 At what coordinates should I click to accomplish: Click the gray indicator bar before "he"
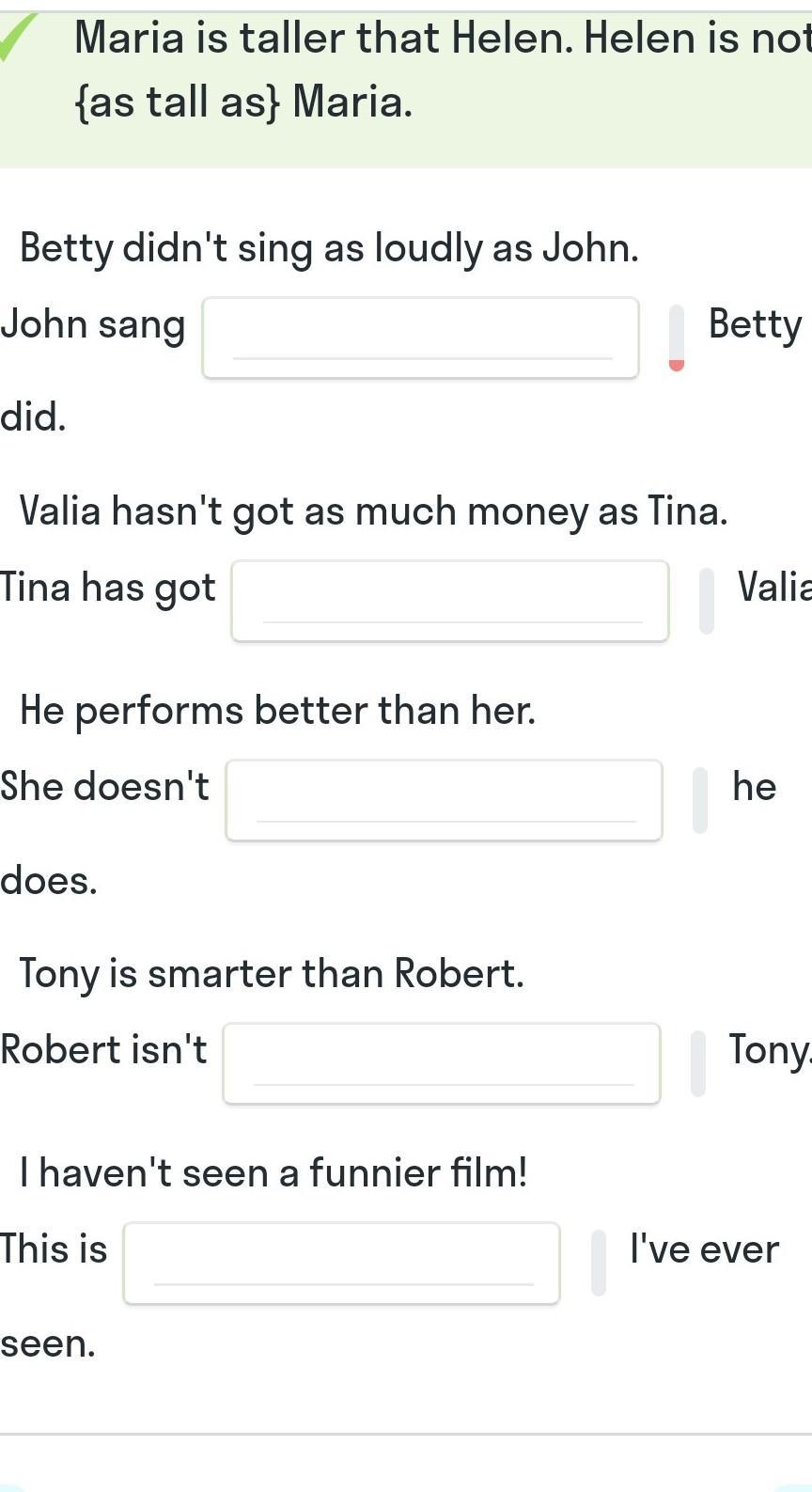(x=700, y=800)
